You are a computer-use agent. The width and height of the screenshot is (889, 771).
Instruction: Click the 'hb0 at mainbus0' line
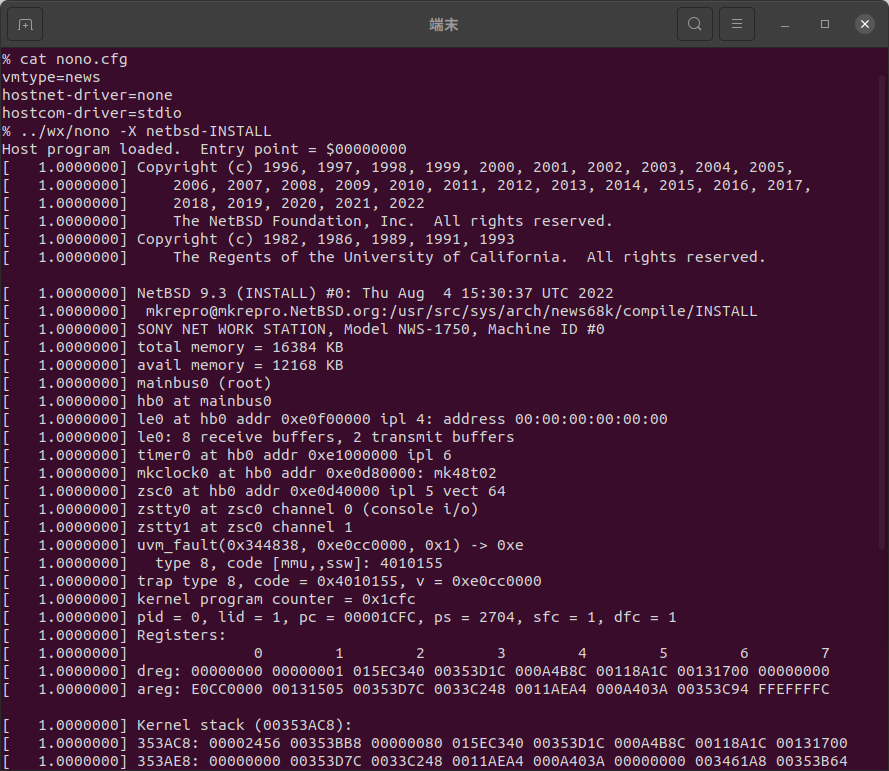(x=137, y=401)
